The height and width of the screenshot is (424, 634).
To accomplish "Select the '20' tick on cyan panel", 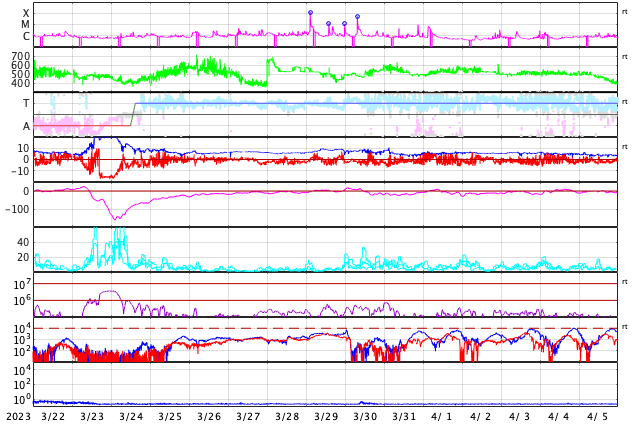I will [23, 257].
